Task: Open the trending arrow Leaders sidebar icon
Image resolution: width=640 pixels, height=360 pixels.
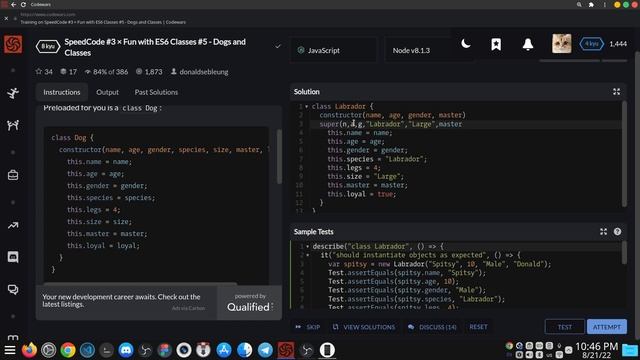Action: click(x=13, y=225)
